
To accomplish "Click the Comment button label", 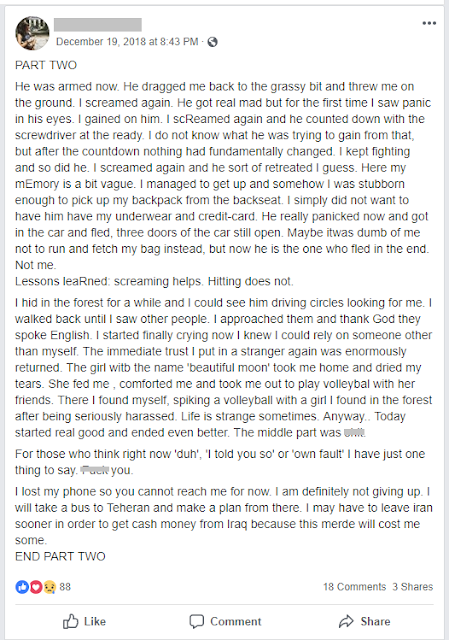I will click(236, 621).
